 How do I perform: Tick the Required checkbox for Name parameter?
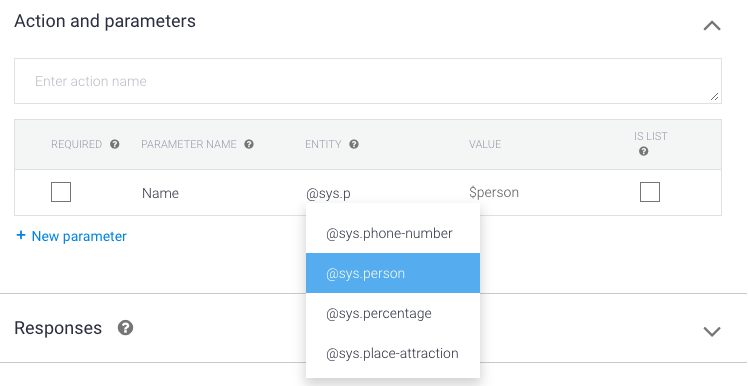click(61, 192)
